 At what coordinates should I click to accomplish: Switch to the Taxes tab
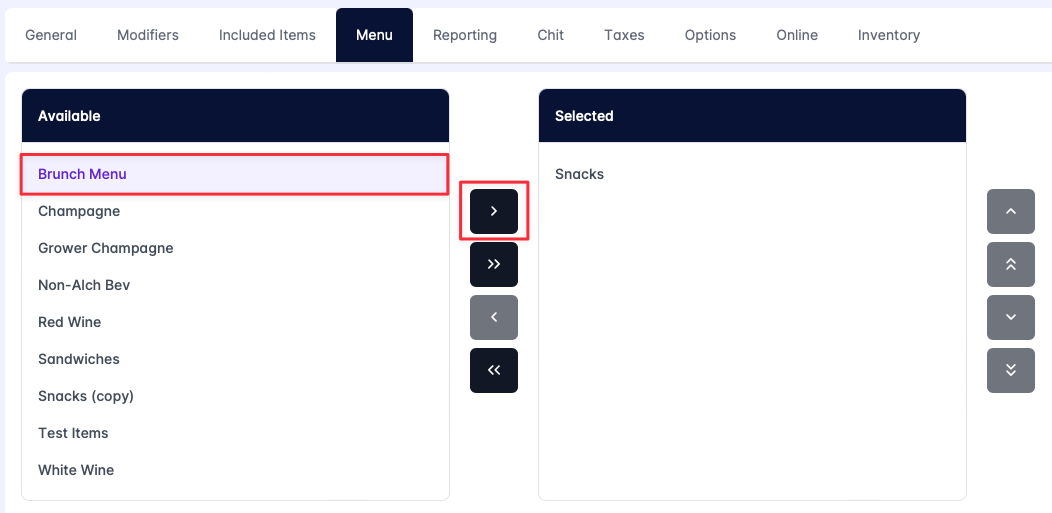624,35
